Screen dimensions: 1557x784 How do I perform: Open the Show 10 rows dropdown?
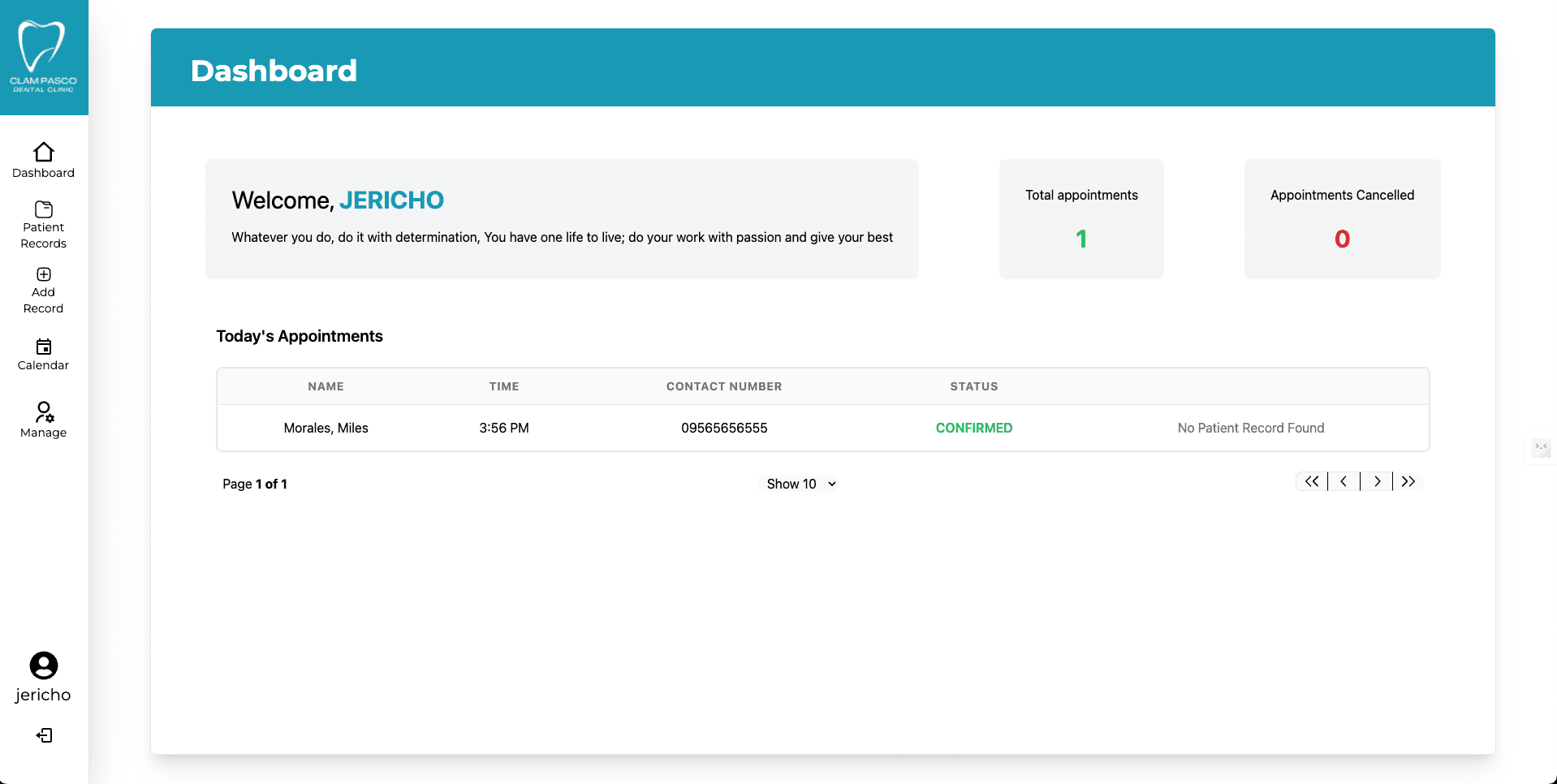coord(799,483)
